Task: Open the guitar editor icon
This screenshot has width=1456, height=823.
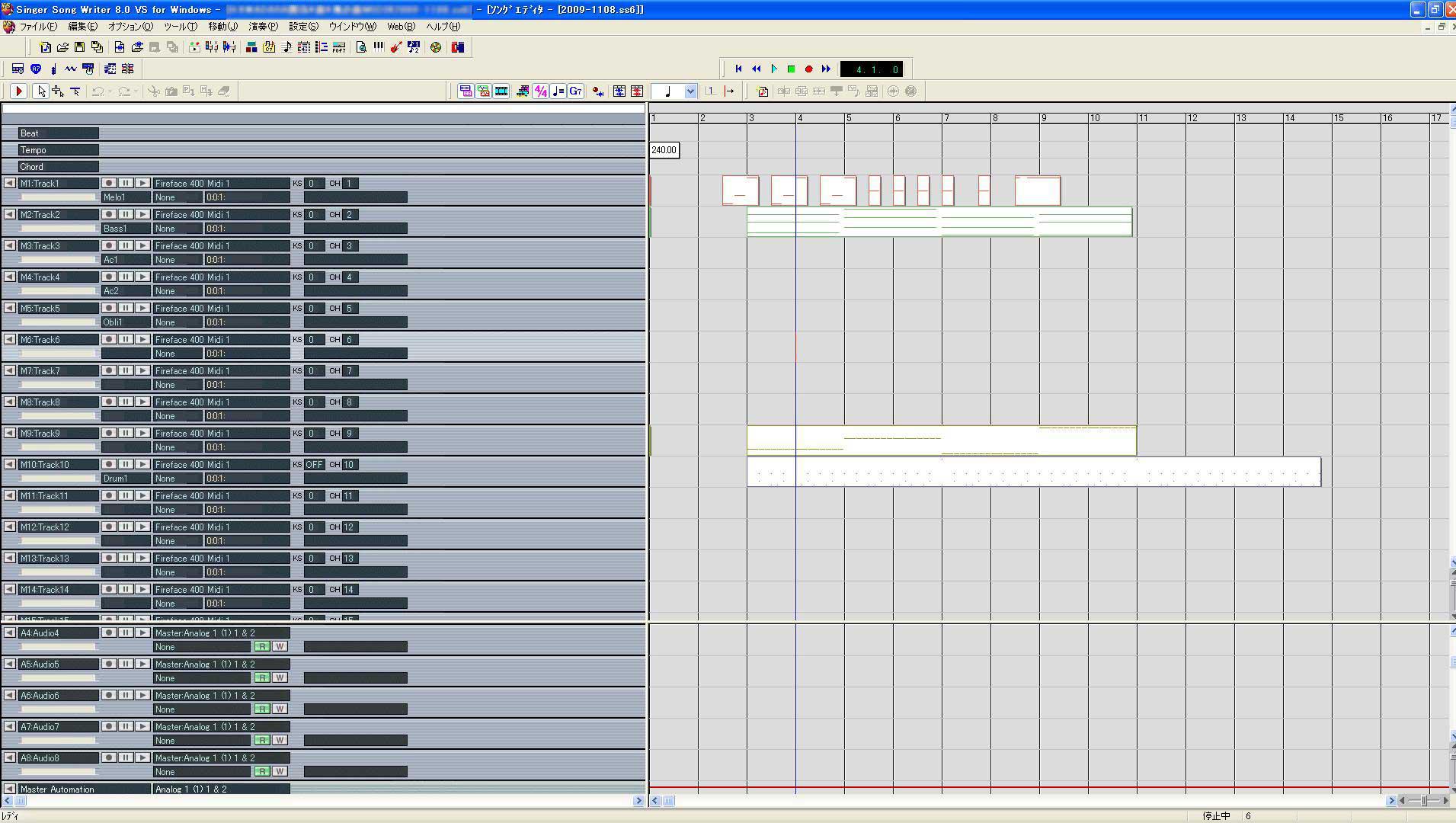Action: tap(396, 47)
